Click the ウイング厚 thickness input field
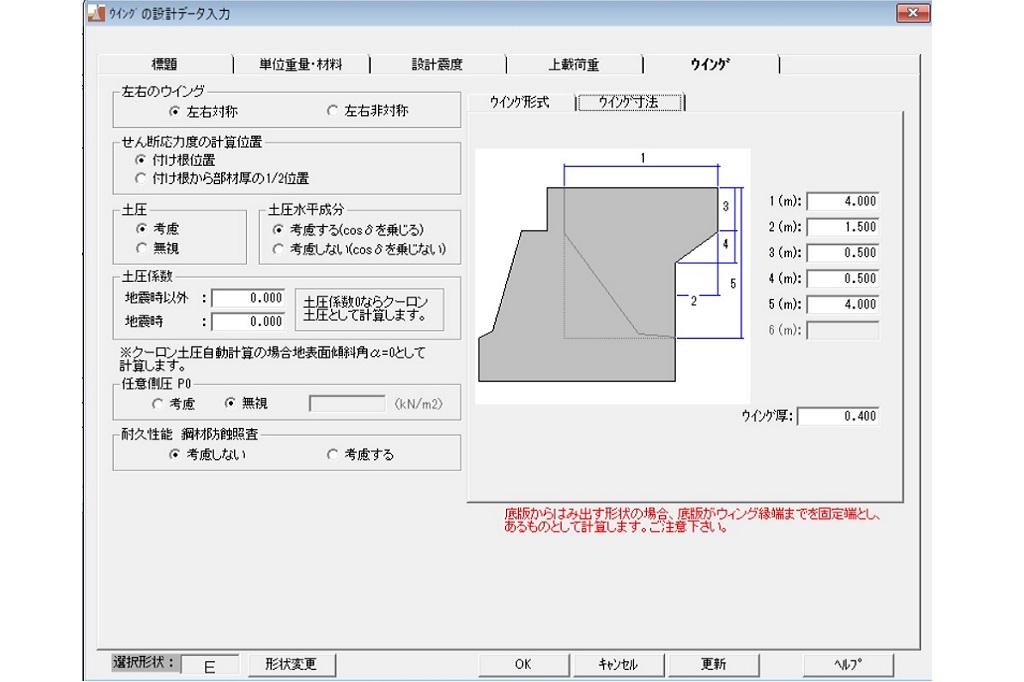Viewport: 1024px width, 682px height. (838, 416)
